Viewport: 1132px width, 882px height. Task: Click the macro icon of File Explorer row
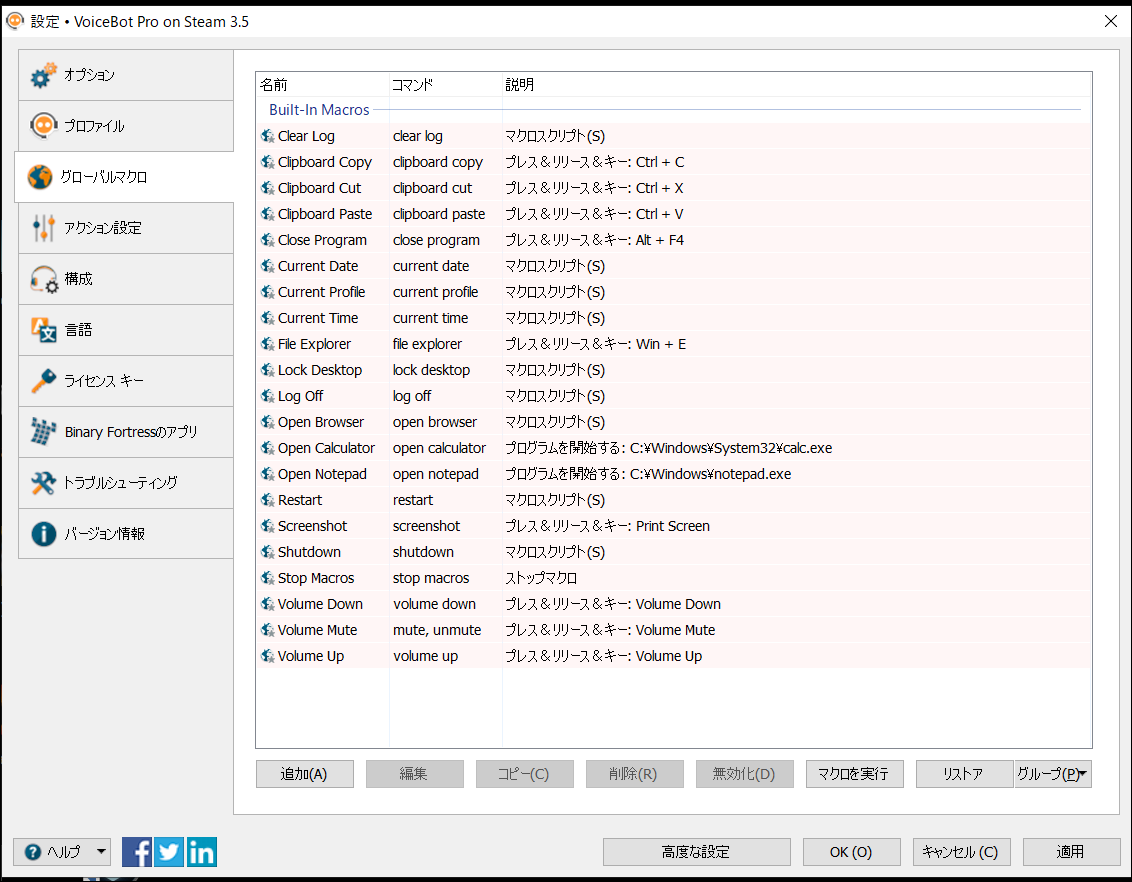268,344
